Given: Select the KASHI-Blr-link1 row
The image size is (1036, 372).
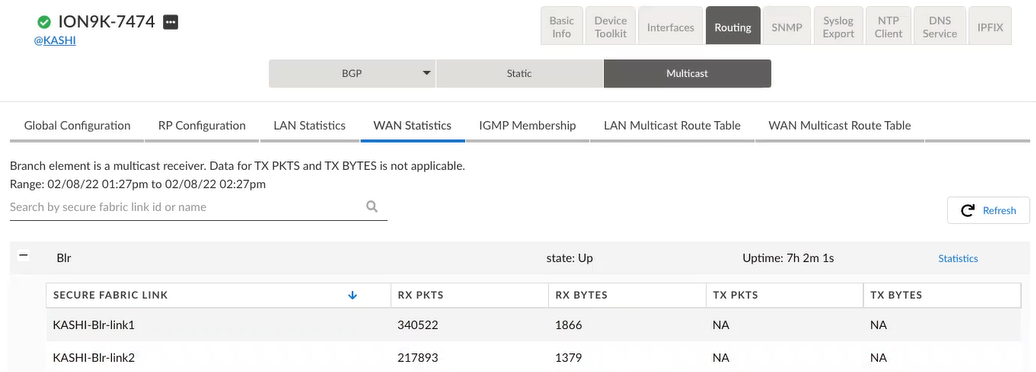Looking at the screenshot, I should coord(534,325).
